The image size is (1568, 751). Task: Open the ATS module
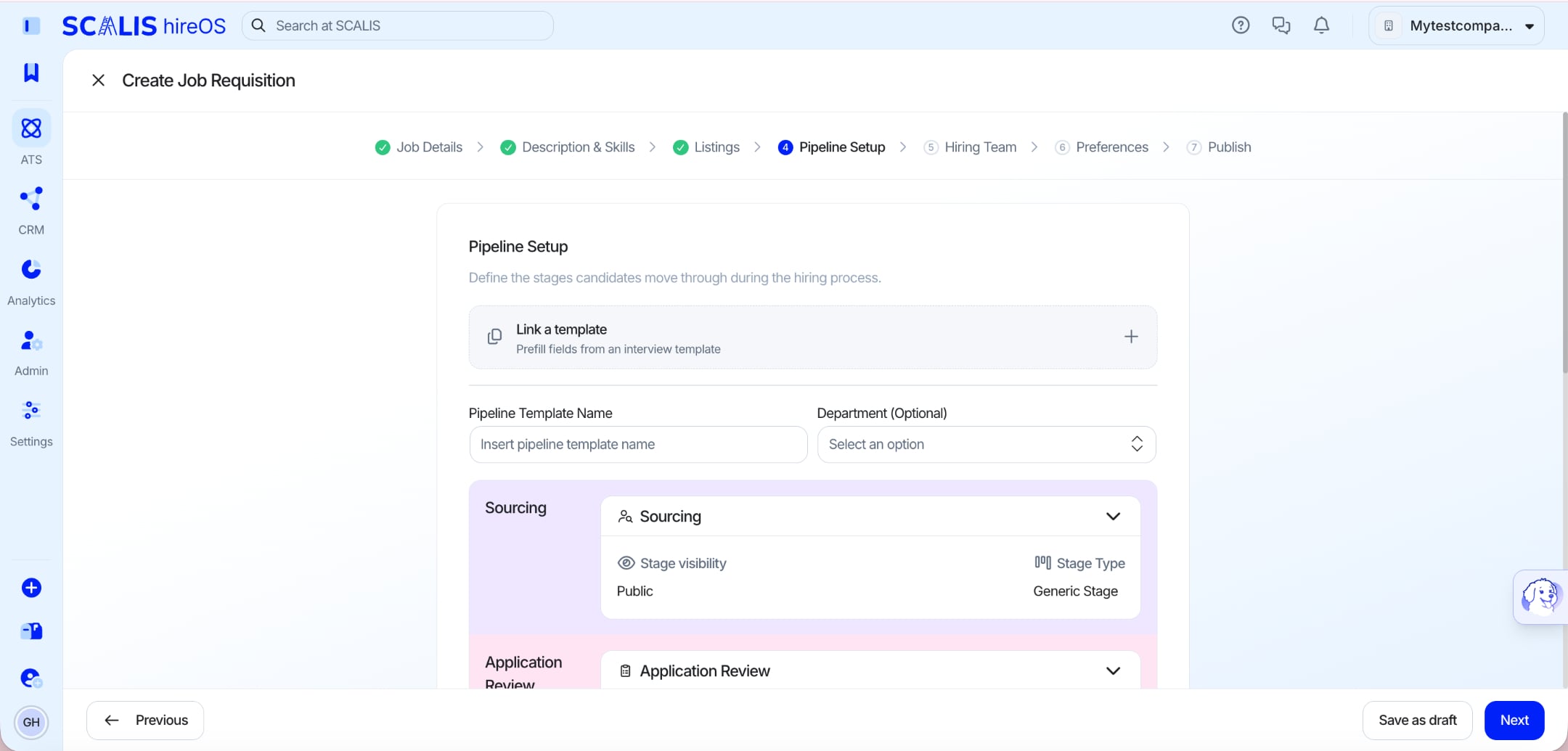tap(31, 138)
